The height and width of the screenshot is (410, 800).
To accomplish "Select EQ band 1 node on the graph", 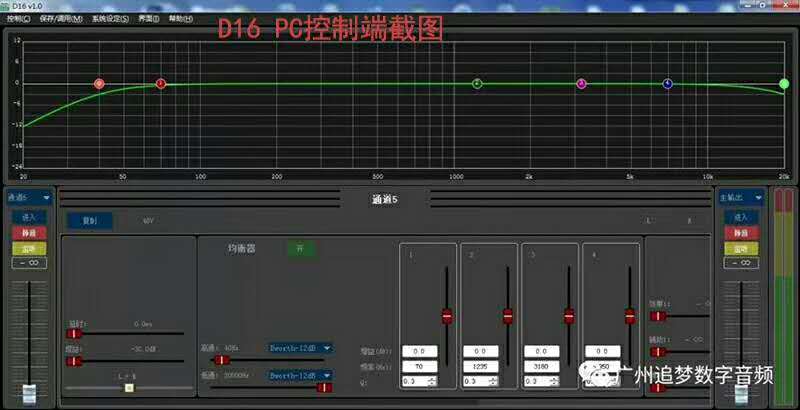I will pyautogui.click(x=161, y=84).
